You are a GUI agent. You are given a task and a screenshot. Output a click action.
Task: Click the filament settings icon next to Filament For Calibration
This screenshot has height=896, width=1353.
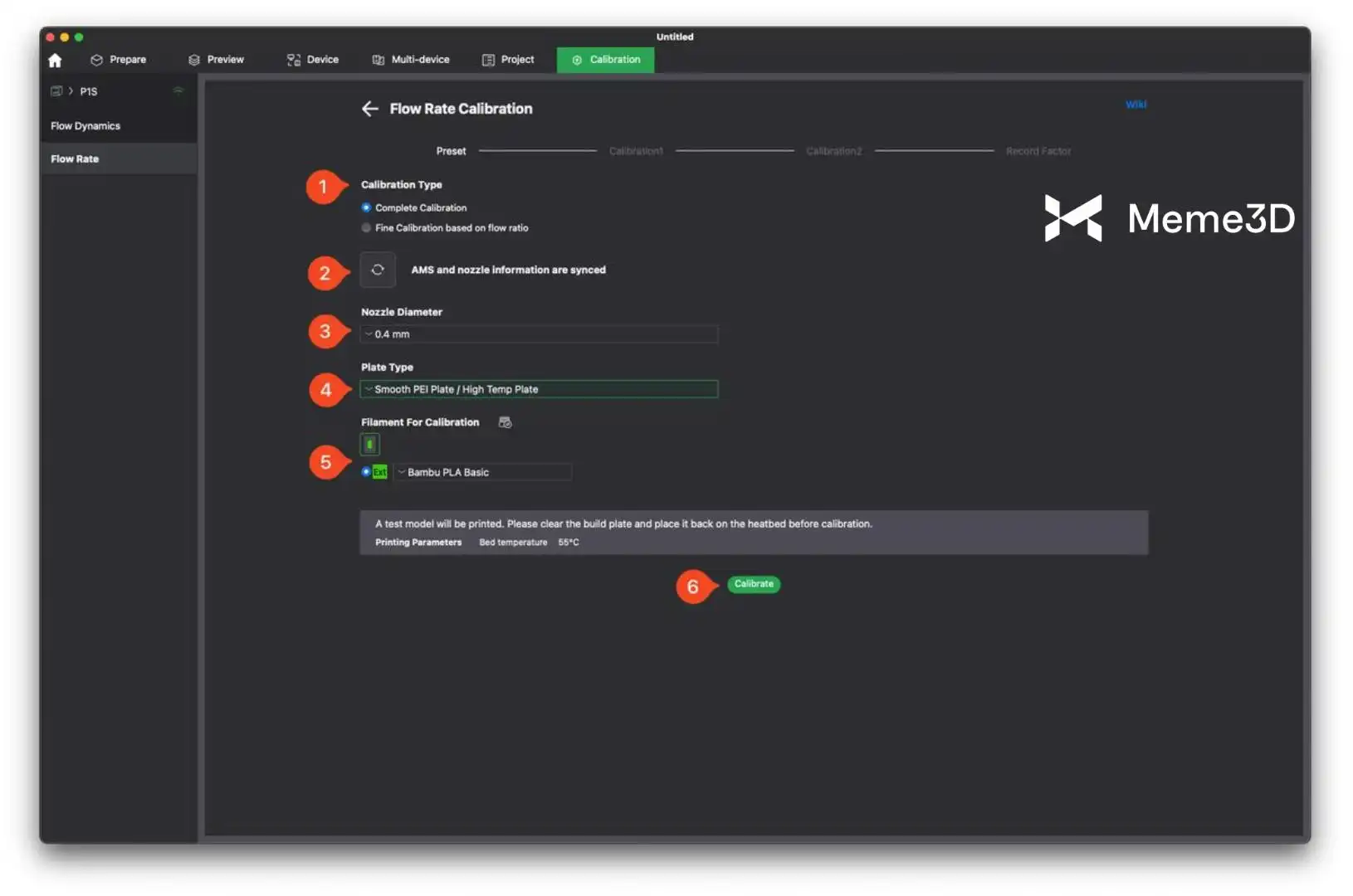click(505, 422)
